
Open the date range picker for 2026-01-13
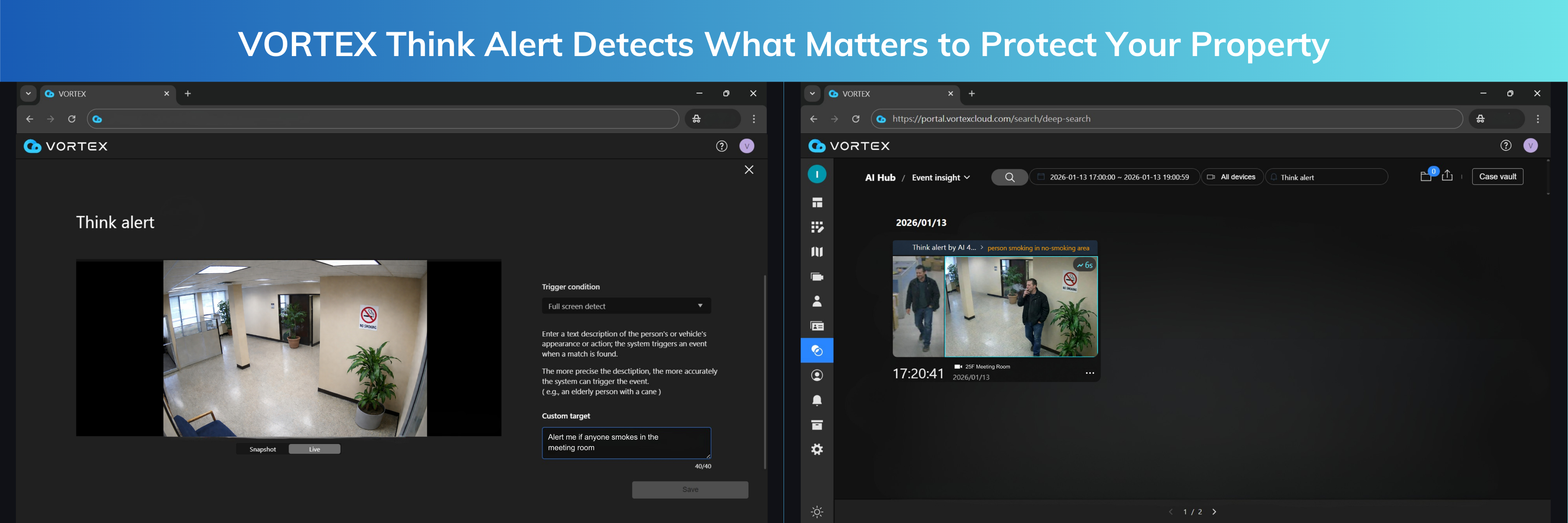coord(1114,177)
